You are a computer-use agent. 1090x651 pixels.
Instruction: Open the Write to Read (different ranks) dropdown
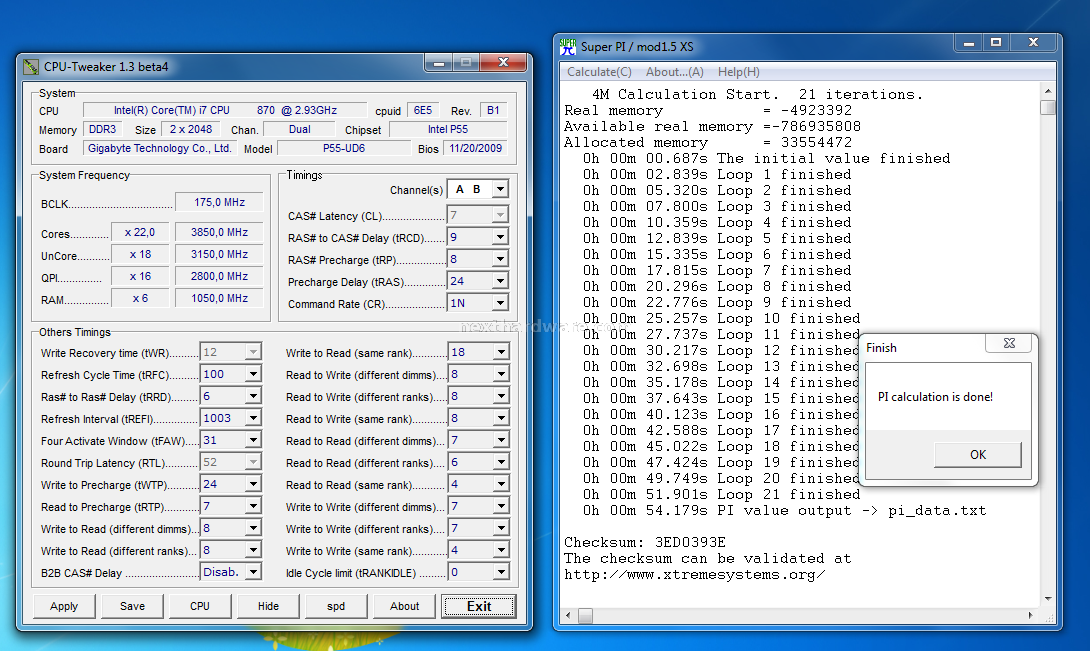(253, 550)
